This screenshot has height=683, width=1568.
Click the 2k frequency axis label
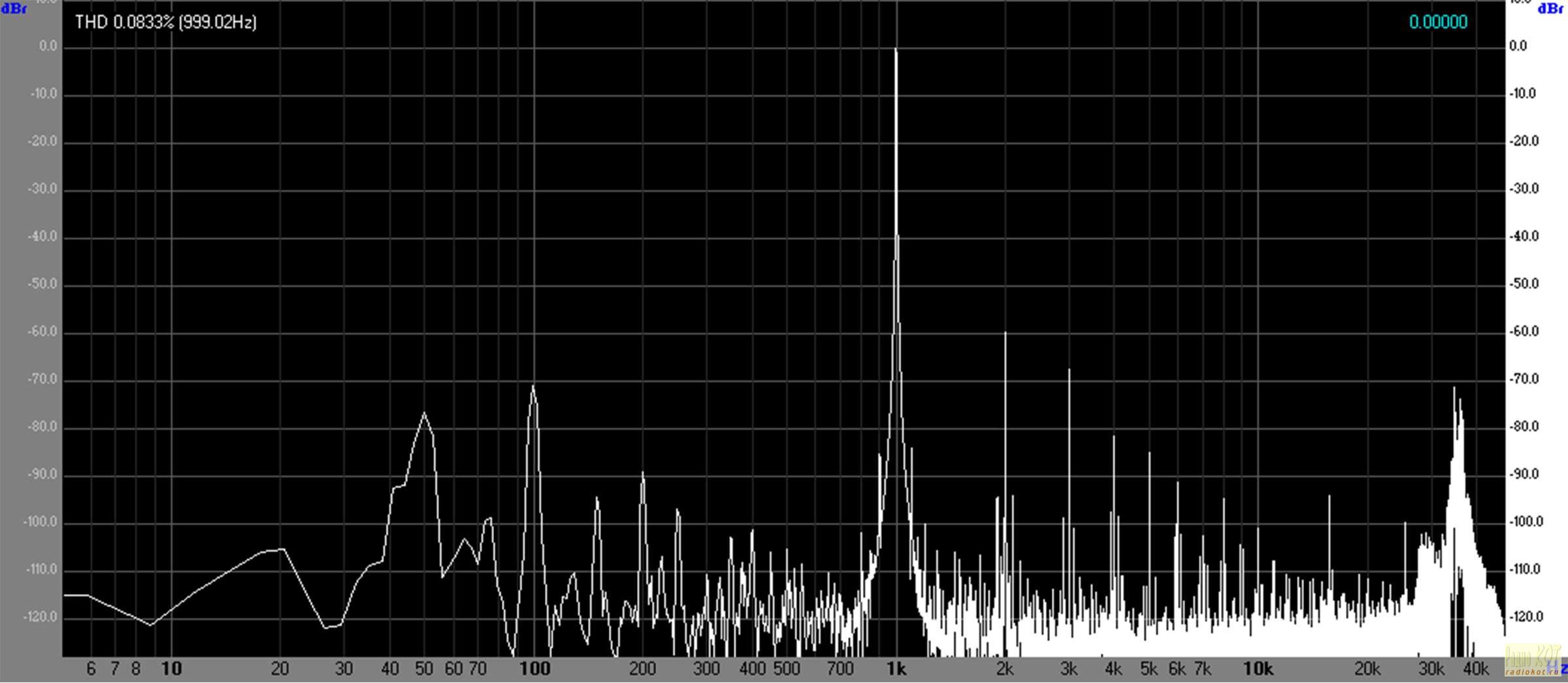(1005, 669)
